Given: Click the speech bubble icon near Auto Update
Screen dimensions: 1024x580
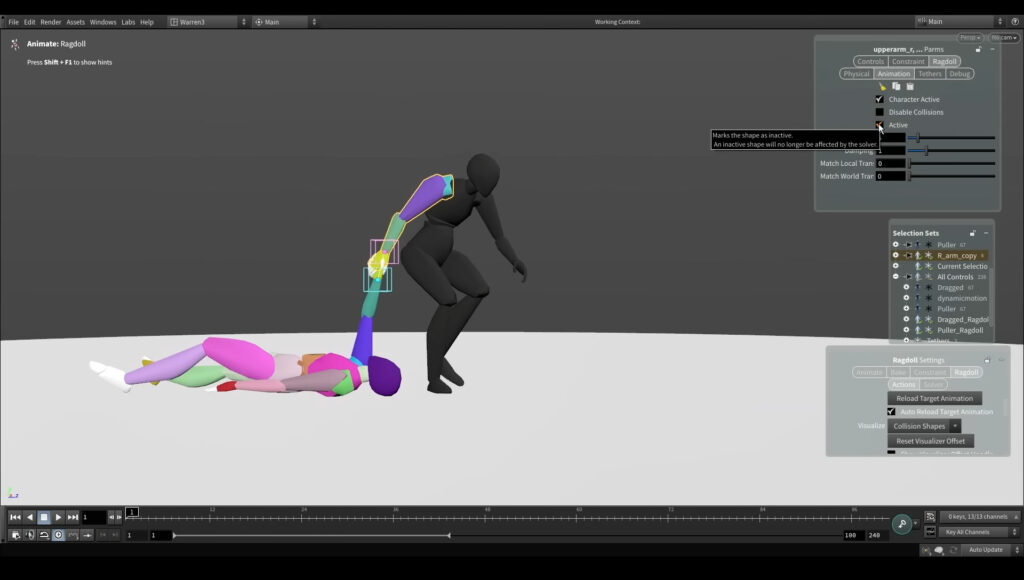Looking at the screenshot, I should click(x=938, y=550).
